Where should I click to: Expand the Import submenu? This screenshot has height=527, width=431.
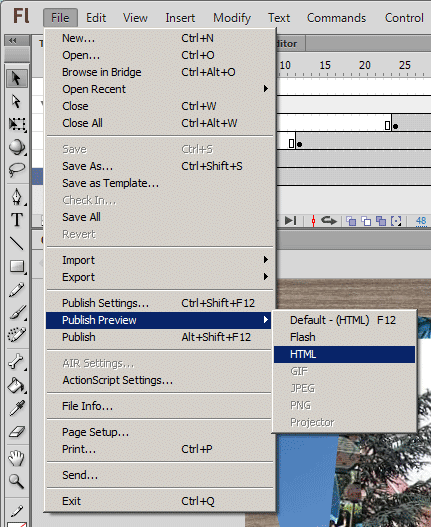(x=159, y=260)
